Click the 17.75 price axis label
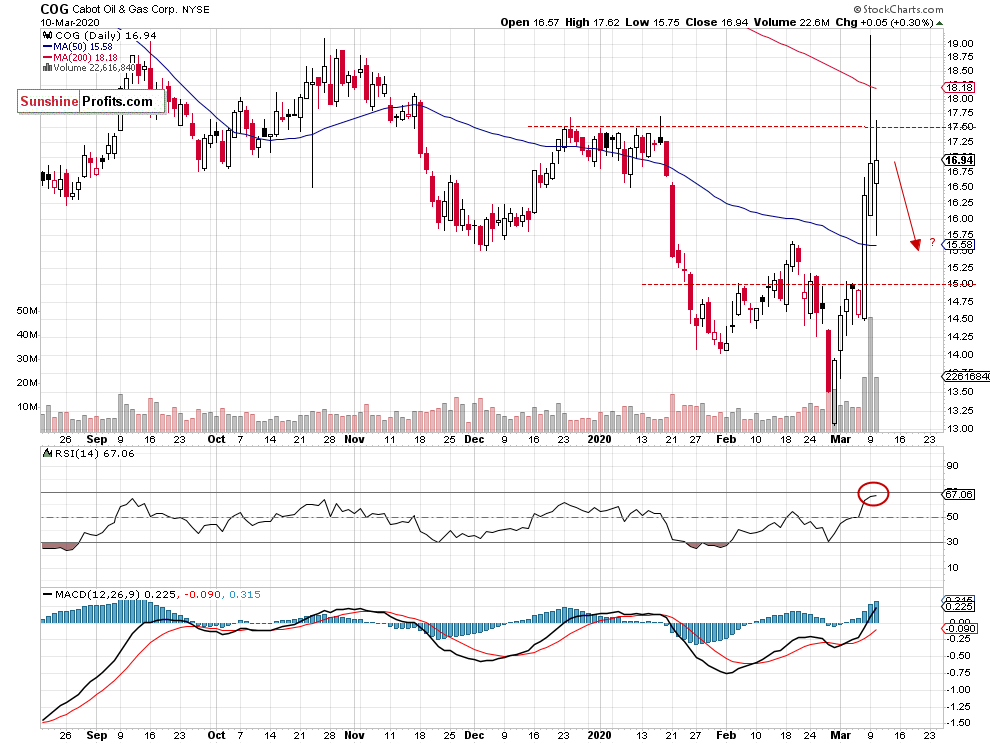The height and width of the screenshot is (744, 990). (x=960, y=113)
